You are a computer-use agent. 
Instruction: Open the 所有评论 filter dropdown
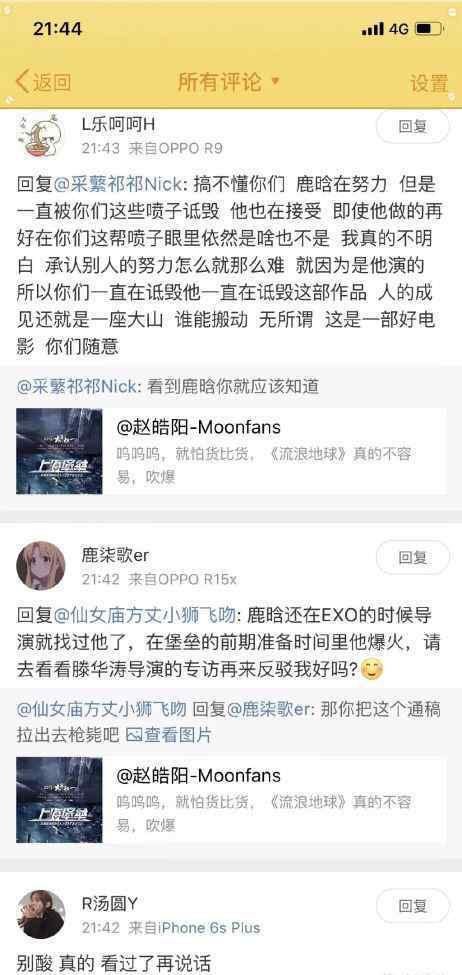(229, 81)
